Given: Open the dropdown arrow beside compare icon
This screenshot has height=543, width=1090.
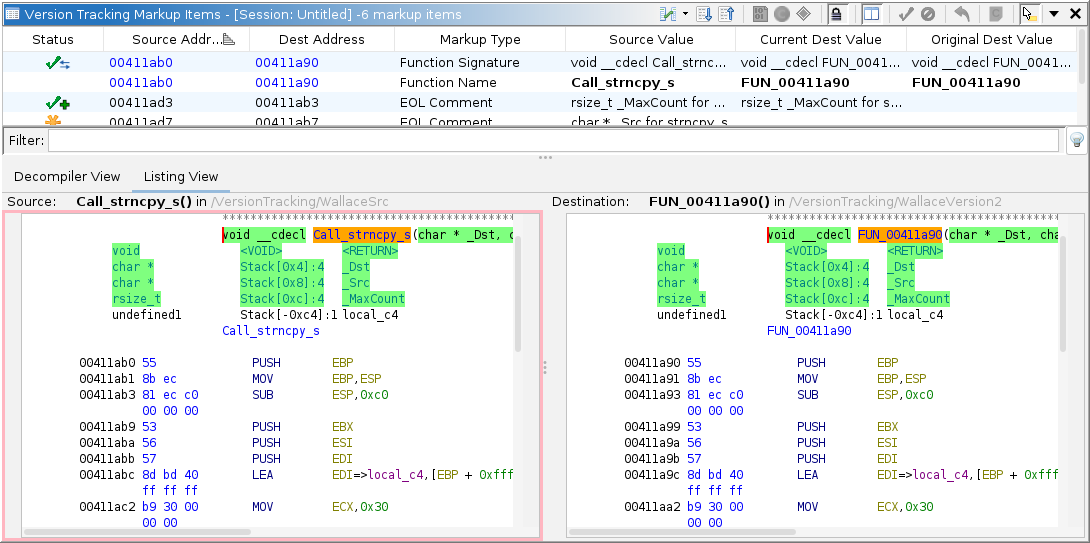Looking at the screenshot, I should [x=685, y=14].
